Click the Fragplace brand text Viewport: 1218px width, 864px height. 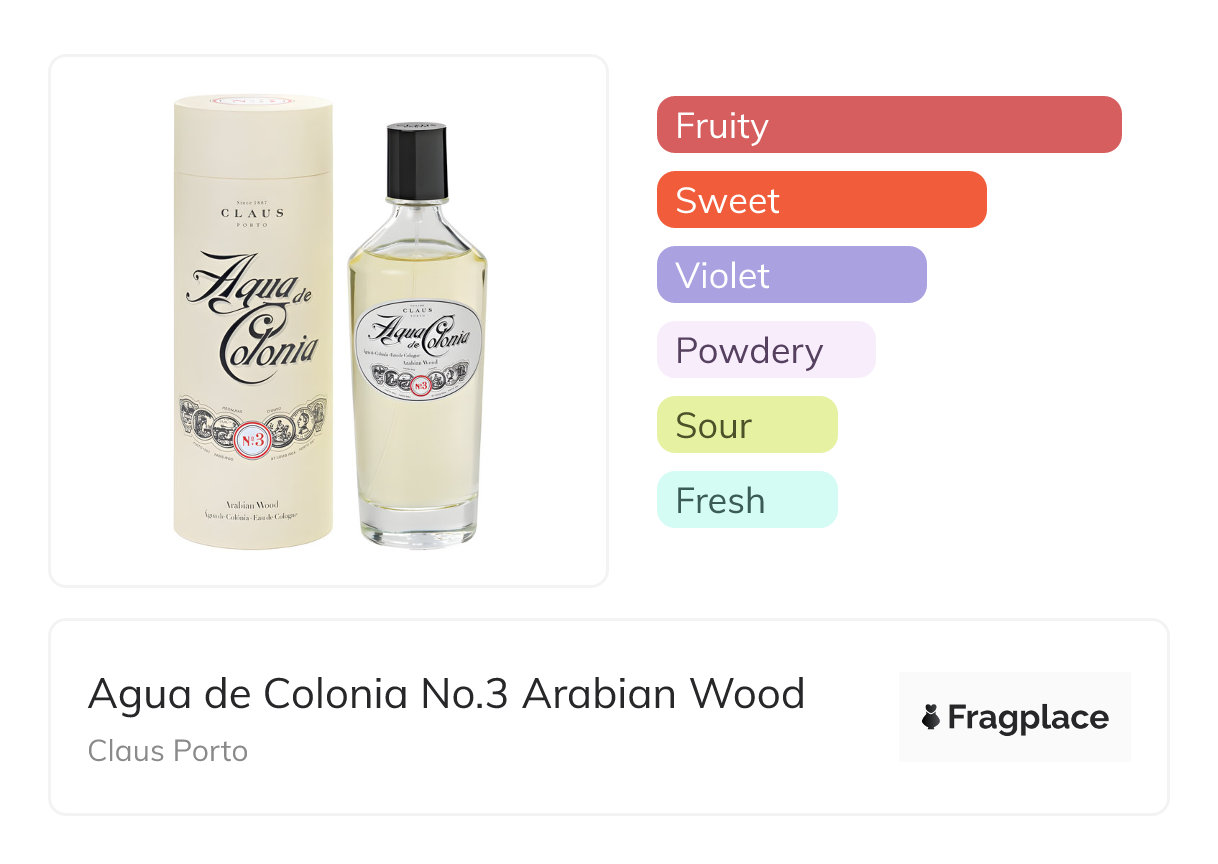[1028, 718]
